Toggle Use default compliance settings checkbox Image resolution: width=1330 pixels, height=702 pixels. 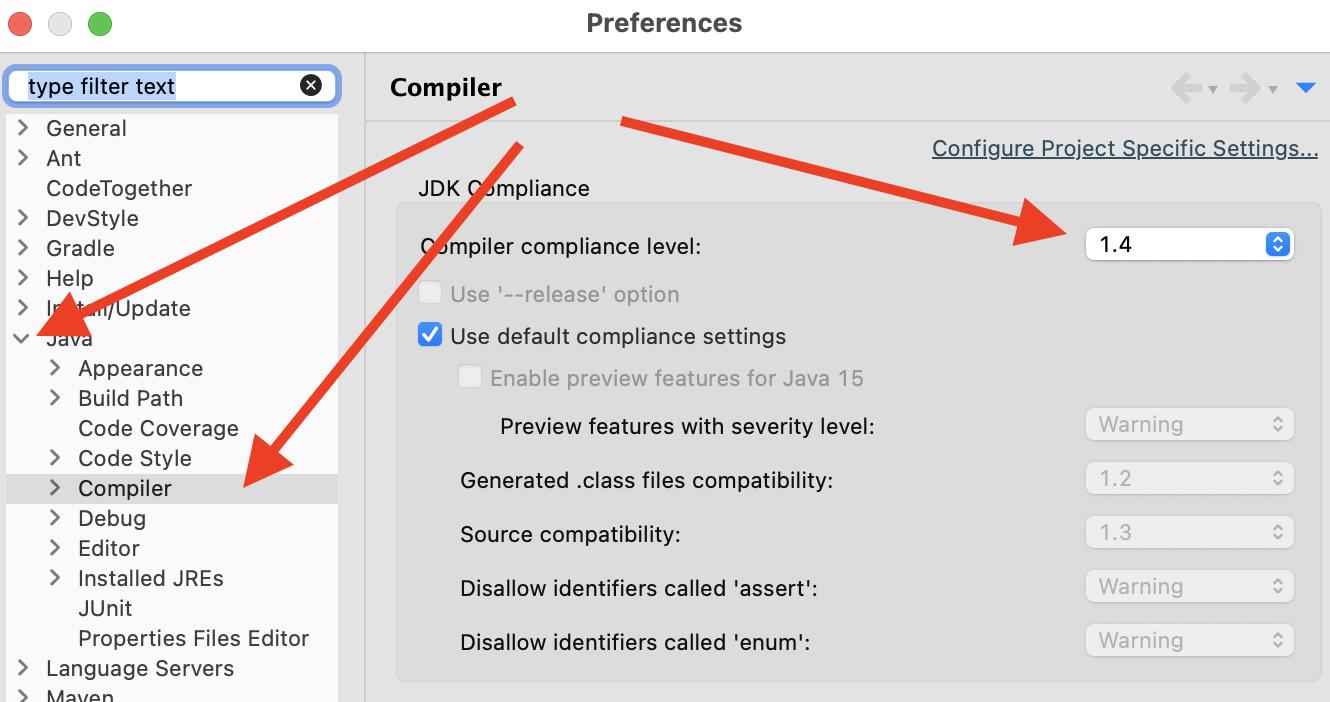click(x=430, y=336)
